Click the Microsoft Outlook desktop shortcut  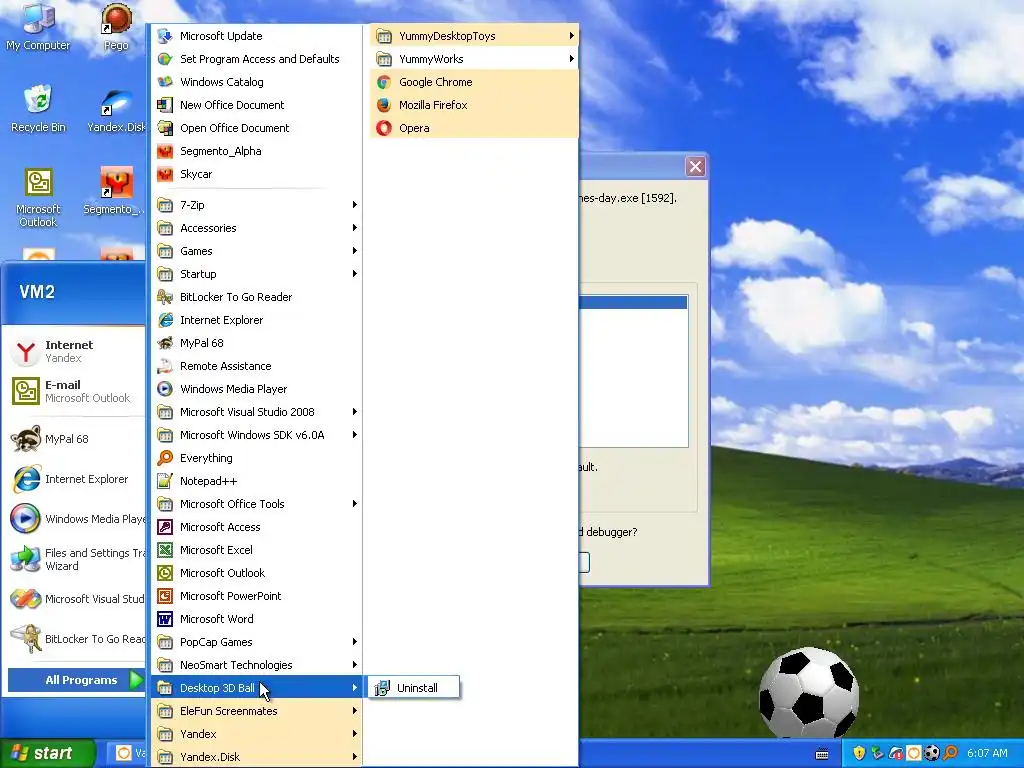[38, 198]
